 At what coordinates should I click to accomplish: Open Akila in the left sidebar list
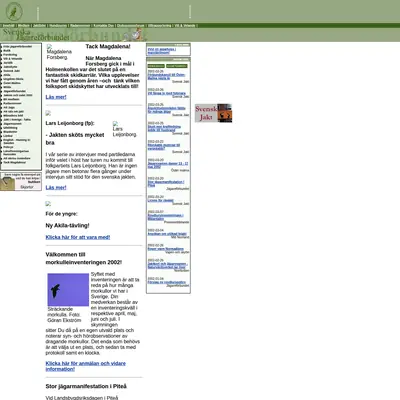[x=7, y=75]
